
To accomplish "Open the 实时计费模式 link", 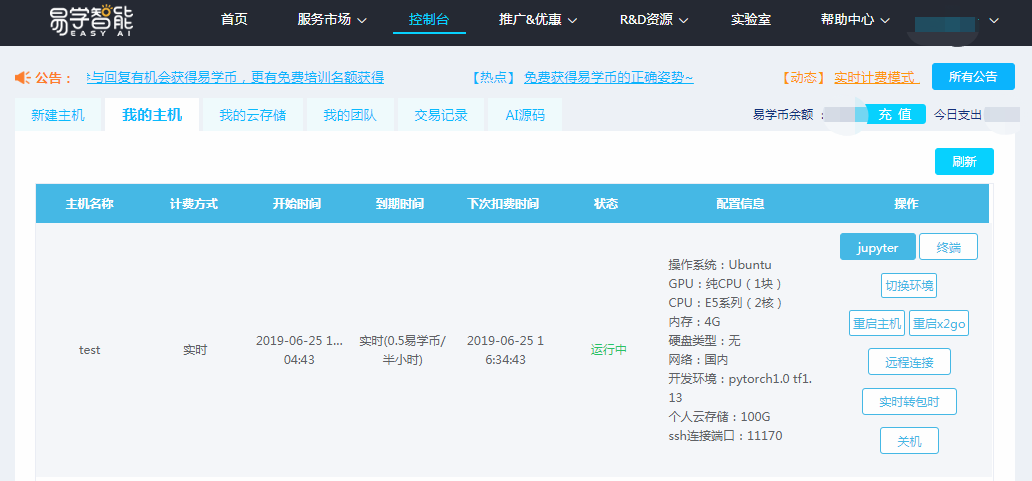I will pos(875,78).
